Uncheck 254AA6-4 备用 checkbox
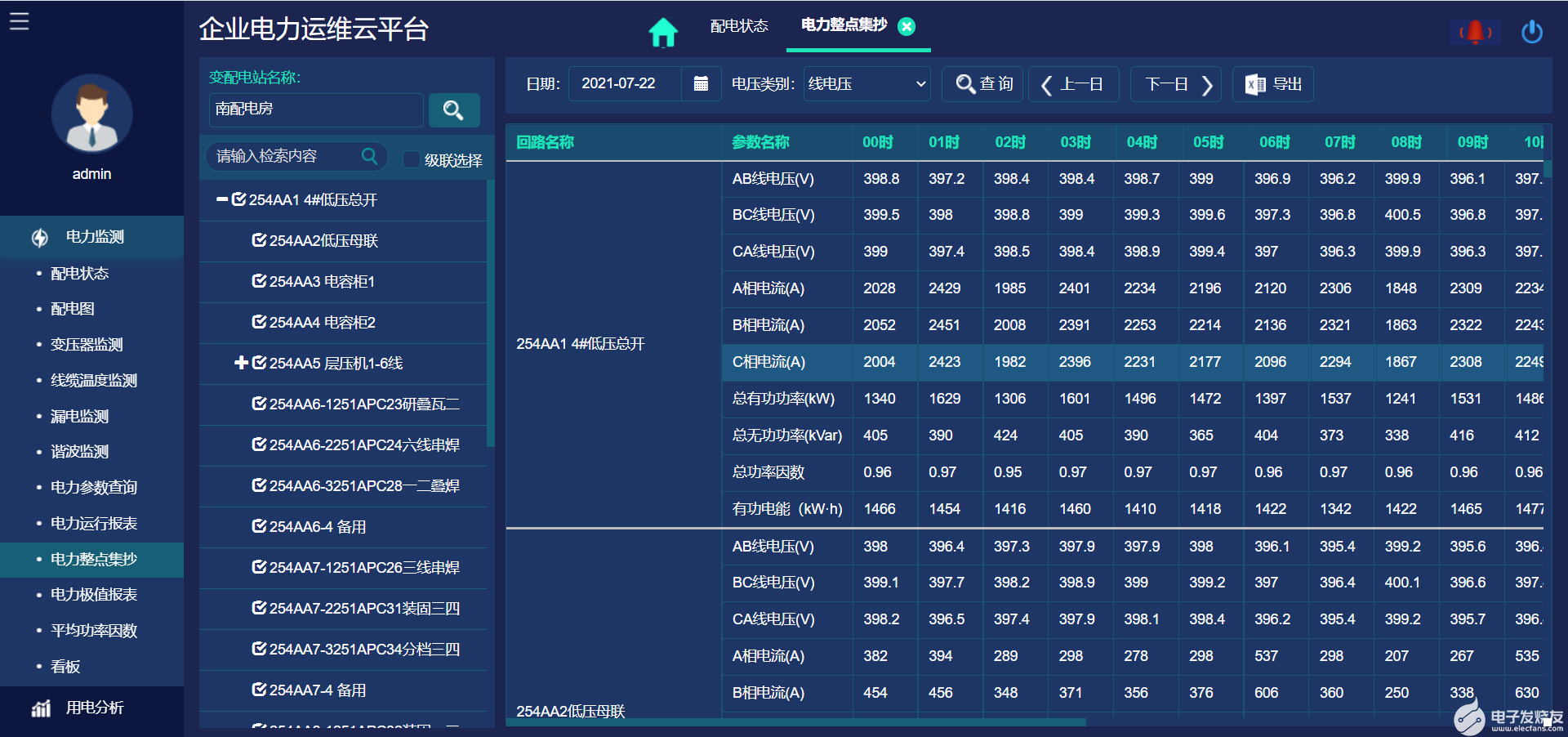Screen dimensions: 1568x737 click(x=260, y=526)
